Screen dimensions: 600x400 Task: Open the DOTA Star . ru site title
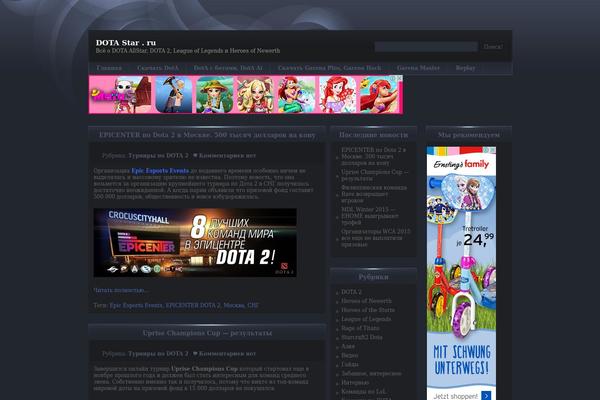[x=126, y=42]
